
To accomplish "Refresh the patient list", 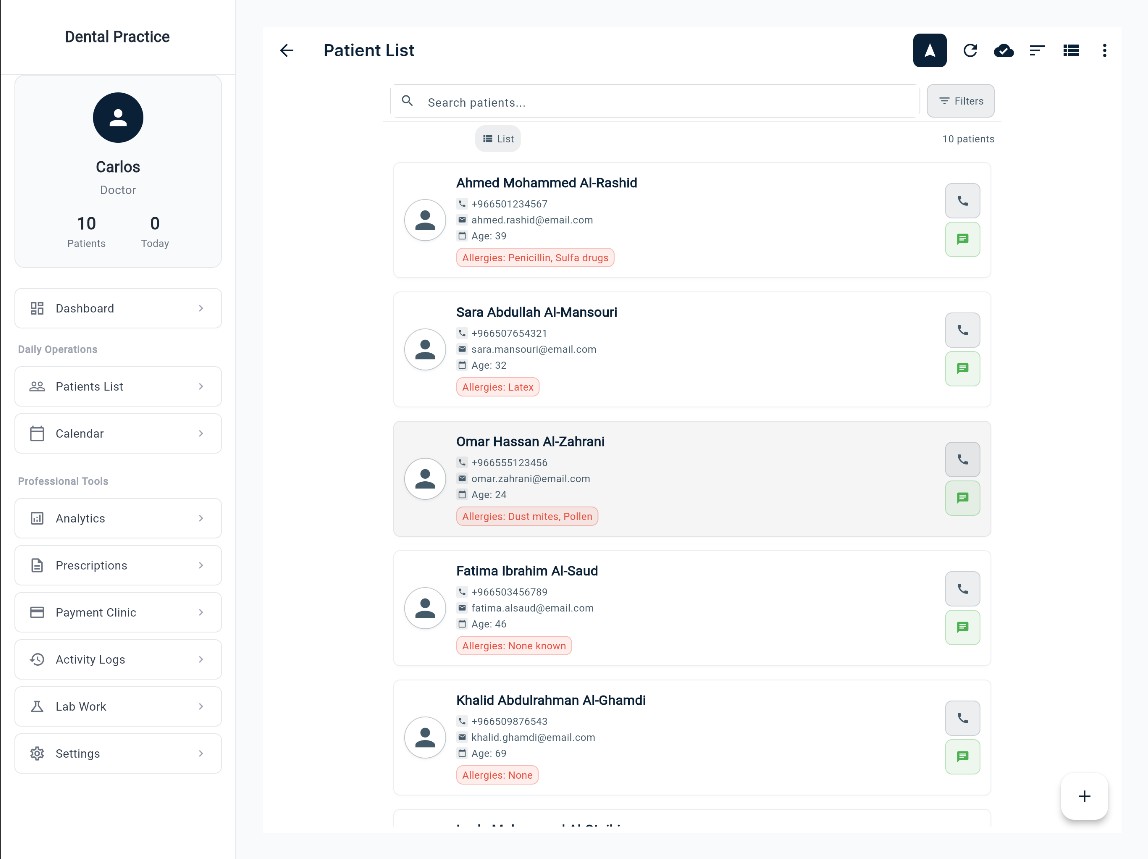I will (x=970, y=51).
